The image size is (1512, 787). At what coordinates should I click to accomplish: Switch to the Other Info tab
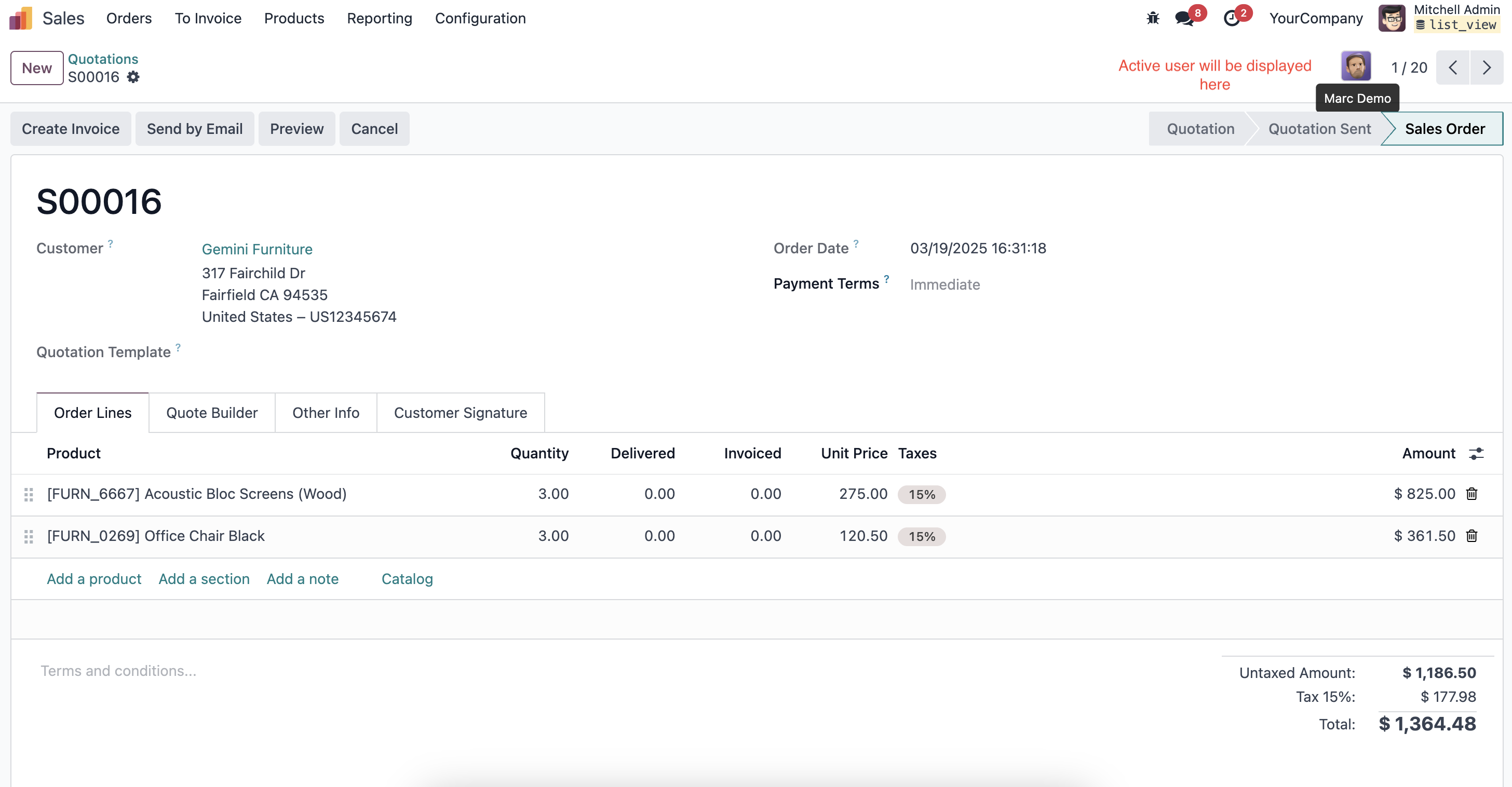pyautogui.click(x=326, y=413)
